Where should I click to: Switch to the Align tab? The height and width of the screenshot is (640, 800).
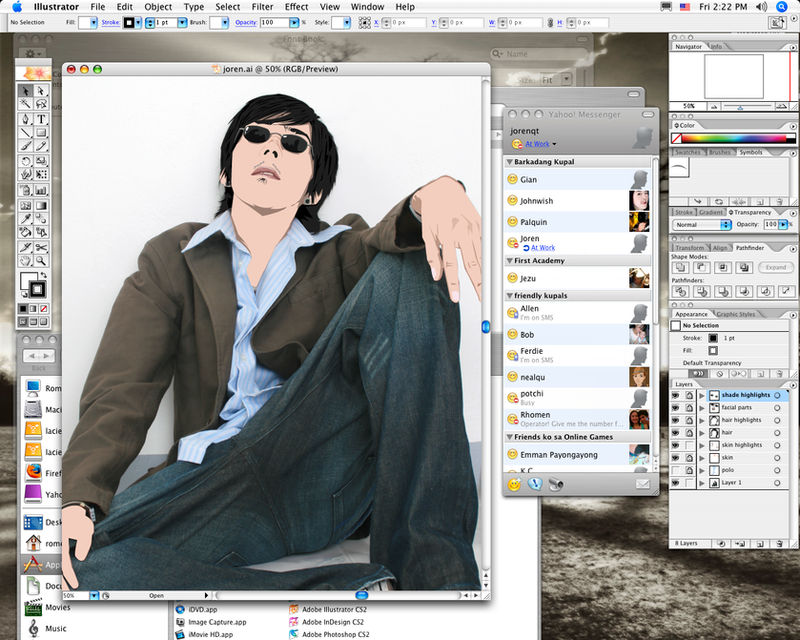[x=720, y=248]
